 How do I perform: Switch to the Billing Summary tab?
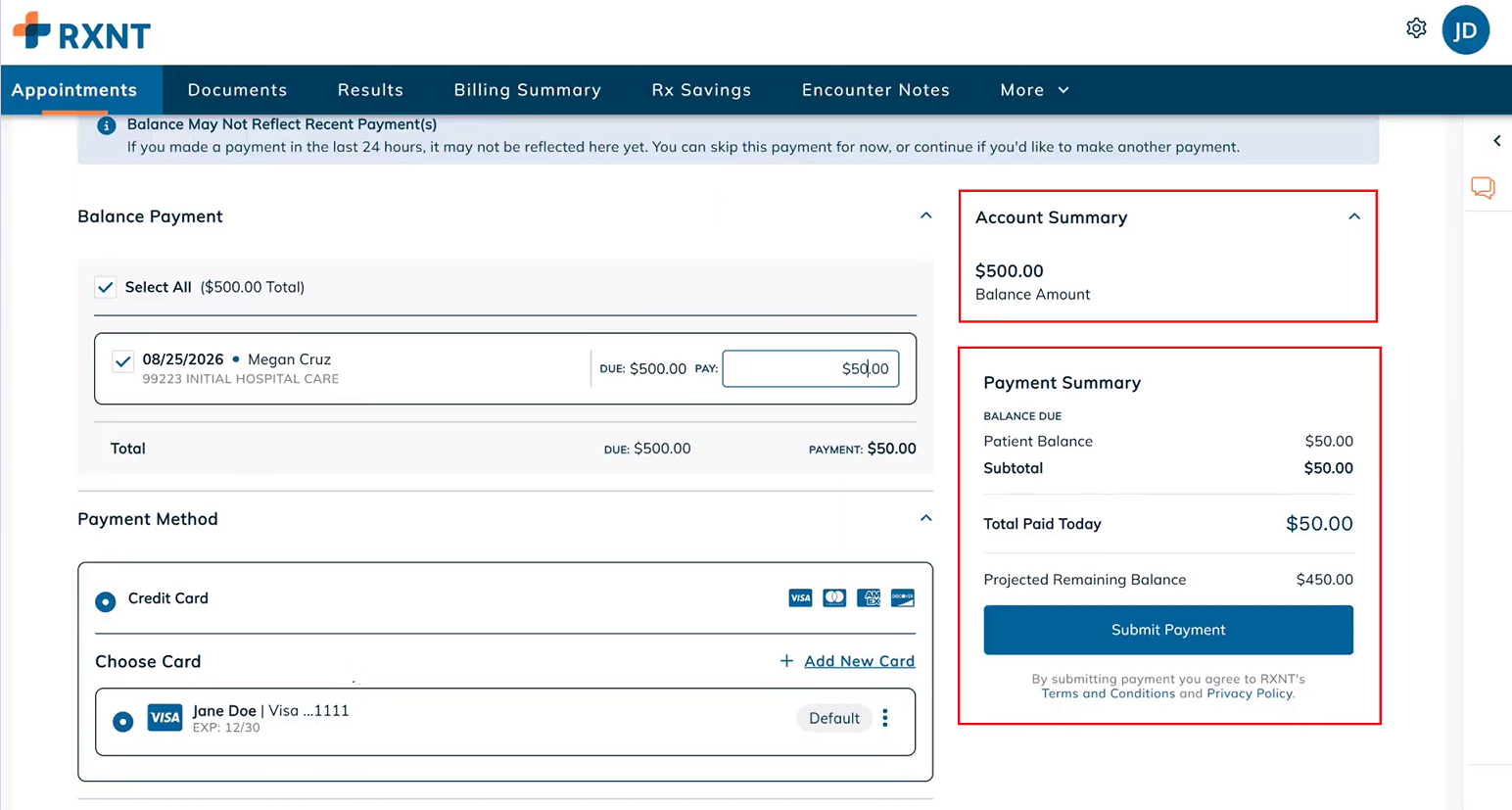[x=527, y=90]
